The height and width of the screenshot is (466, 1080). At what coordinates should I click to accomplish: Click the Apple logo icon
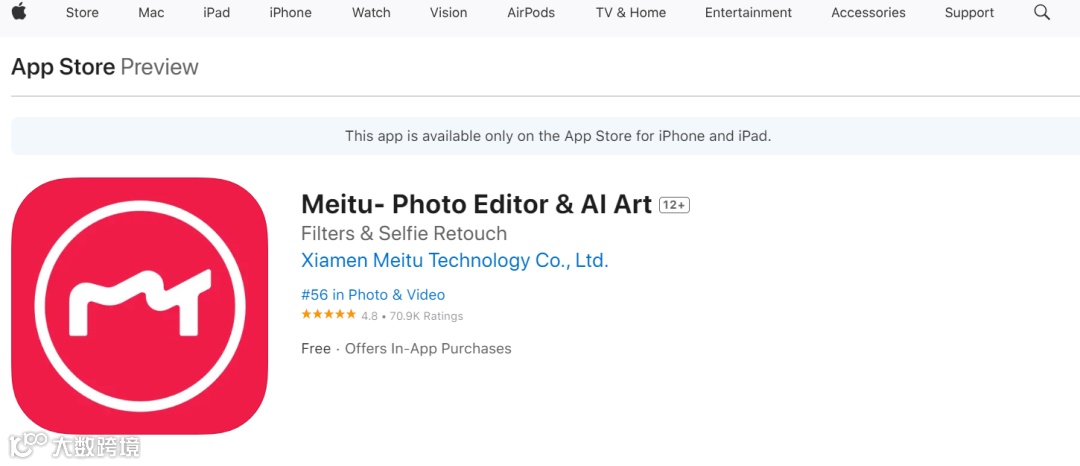(x=19, y=12)
